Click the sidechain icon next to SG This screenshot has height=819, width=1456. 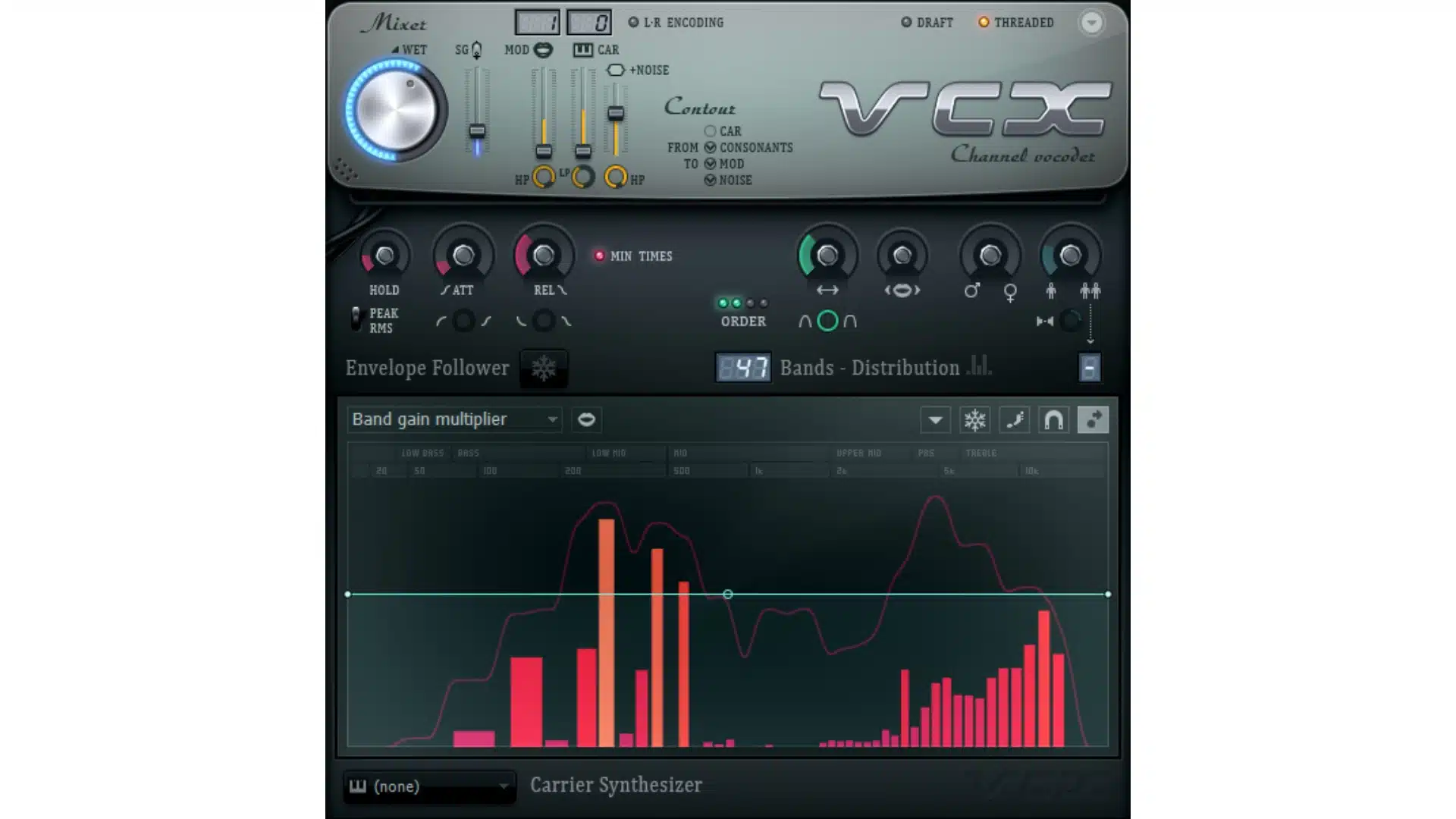476,50
